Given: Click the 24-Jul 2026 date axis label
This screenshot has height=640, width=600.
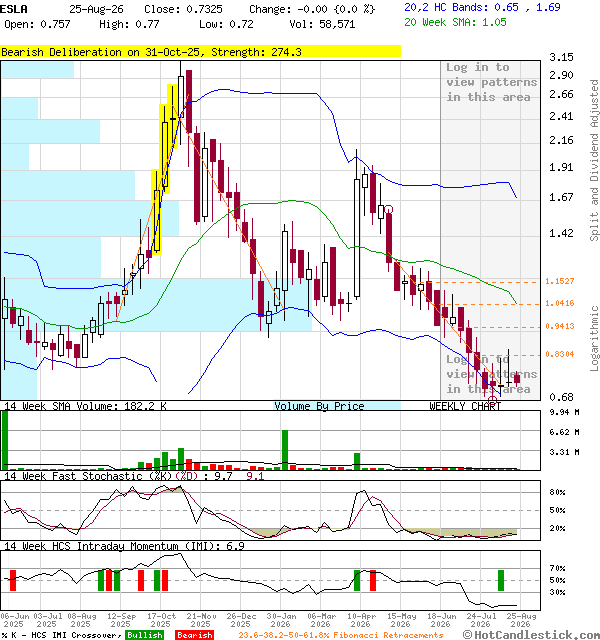Looking at the screenshot, I should (480, 620).
